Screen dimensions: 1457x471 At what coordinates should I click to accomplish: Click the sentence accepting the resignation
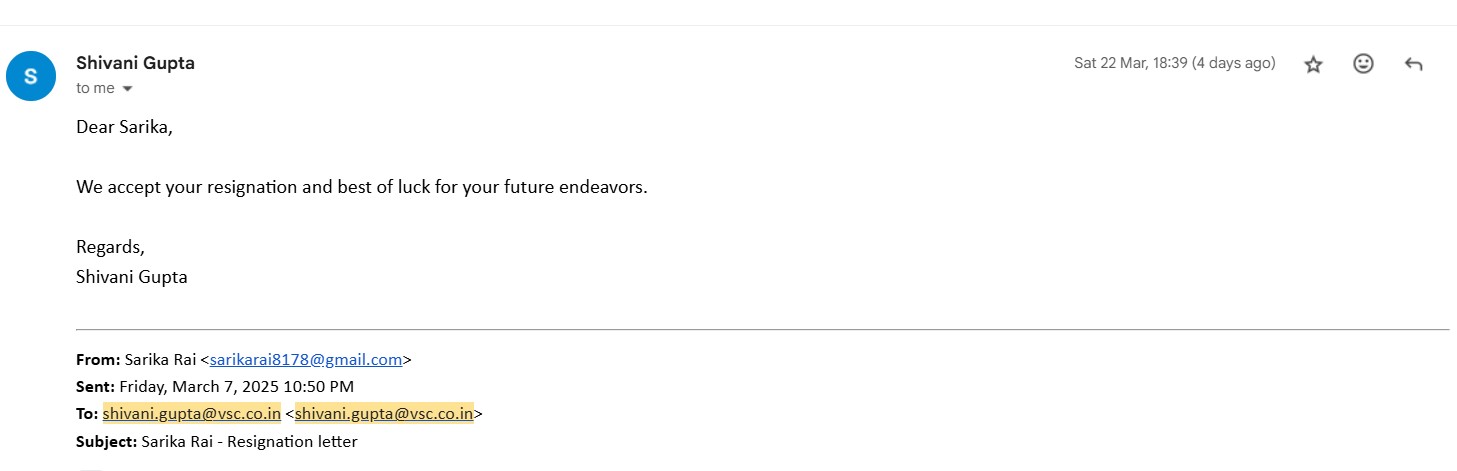point(361,187)
